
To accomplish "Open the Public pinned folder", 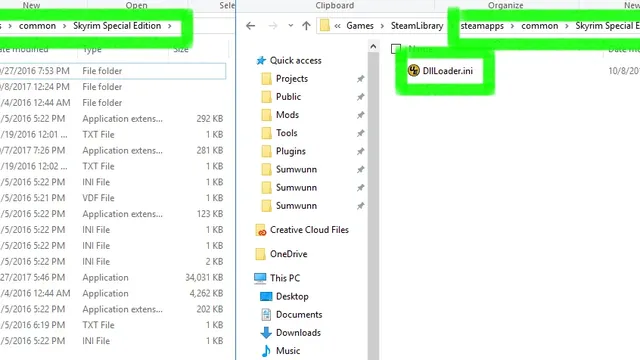I will coord(288,97).
